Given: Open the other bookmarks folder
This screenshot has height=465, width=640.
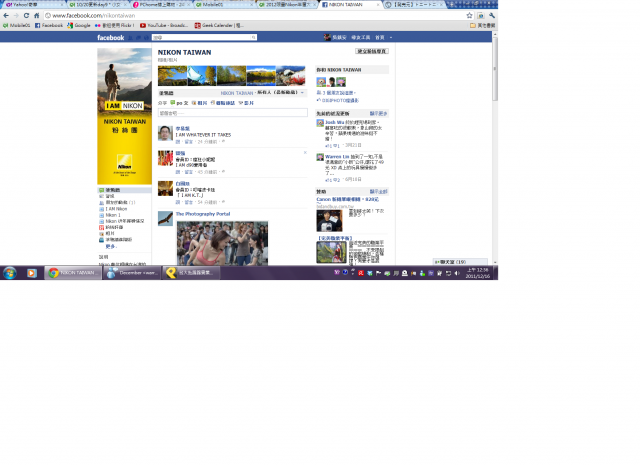Looking at the screenshot, I should point(482,25).
